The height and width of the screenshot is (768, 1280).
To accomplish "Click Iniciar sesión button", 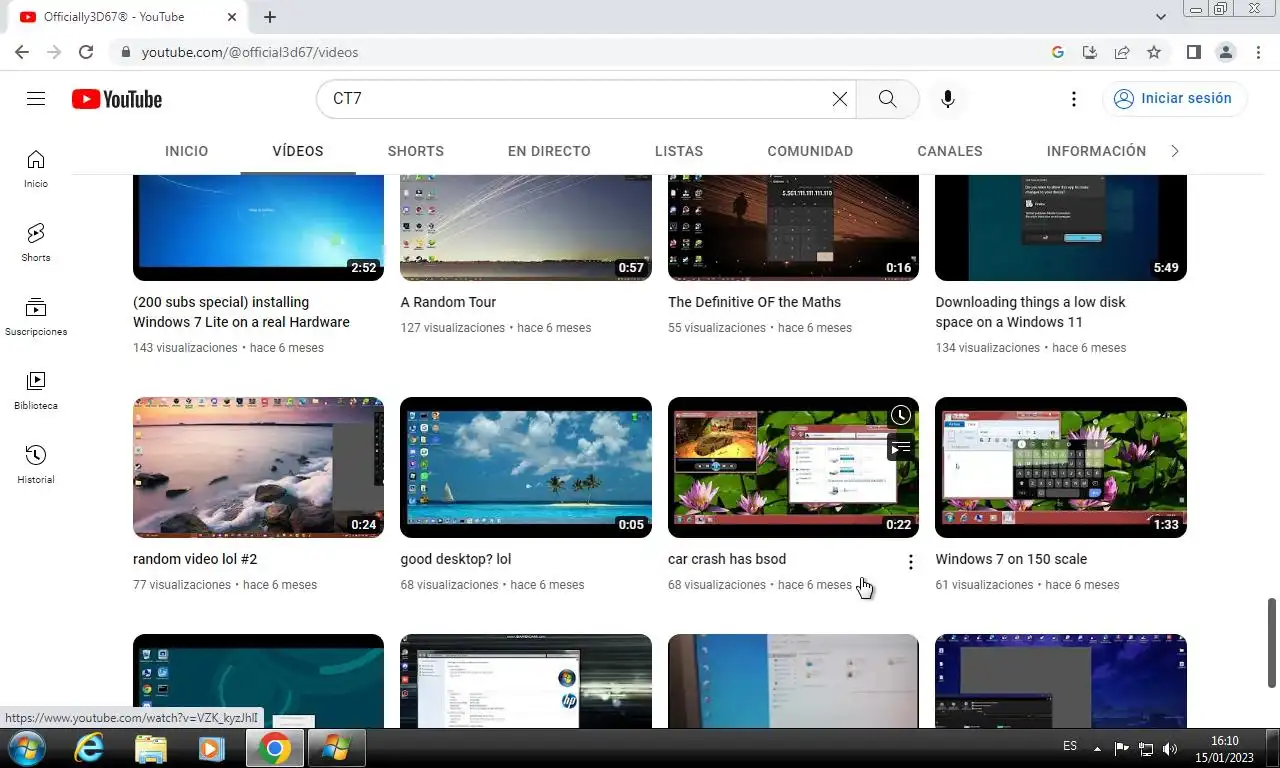I will click(1174, 99).
